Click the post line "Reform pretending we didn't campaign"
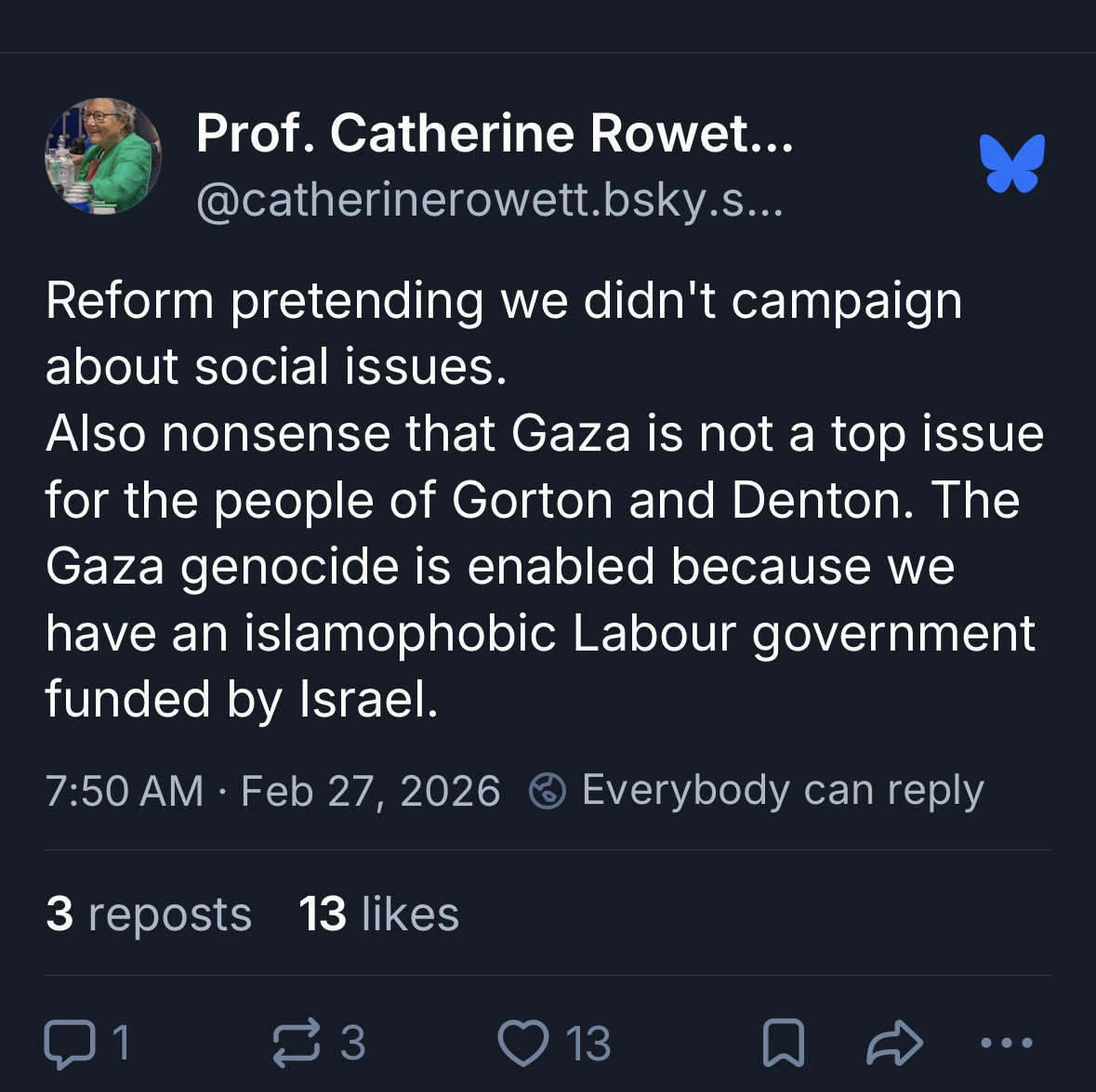This screenshot has height=1092, width=1096. [x=503, y=300]
